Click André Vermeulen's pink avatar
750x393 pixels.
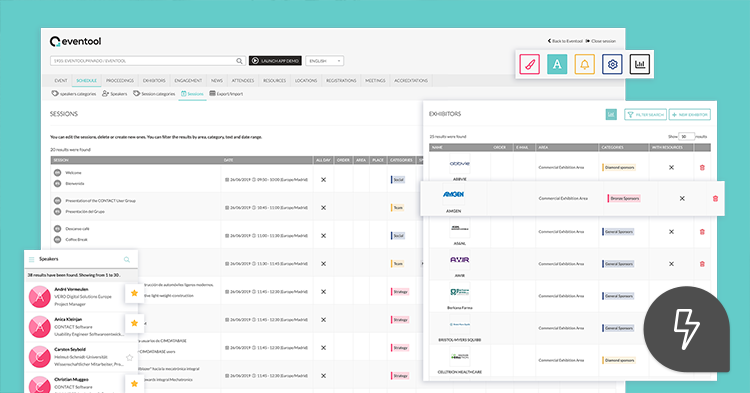point(40,296)
